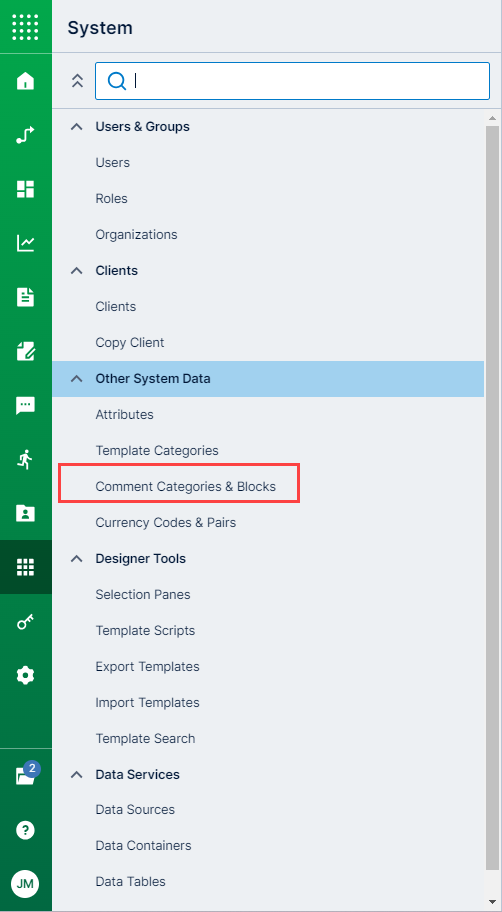The height and width of the screenshot is (912, 502).
Task: Open Comment Categories & Blocks
Action: pos(186,486)
